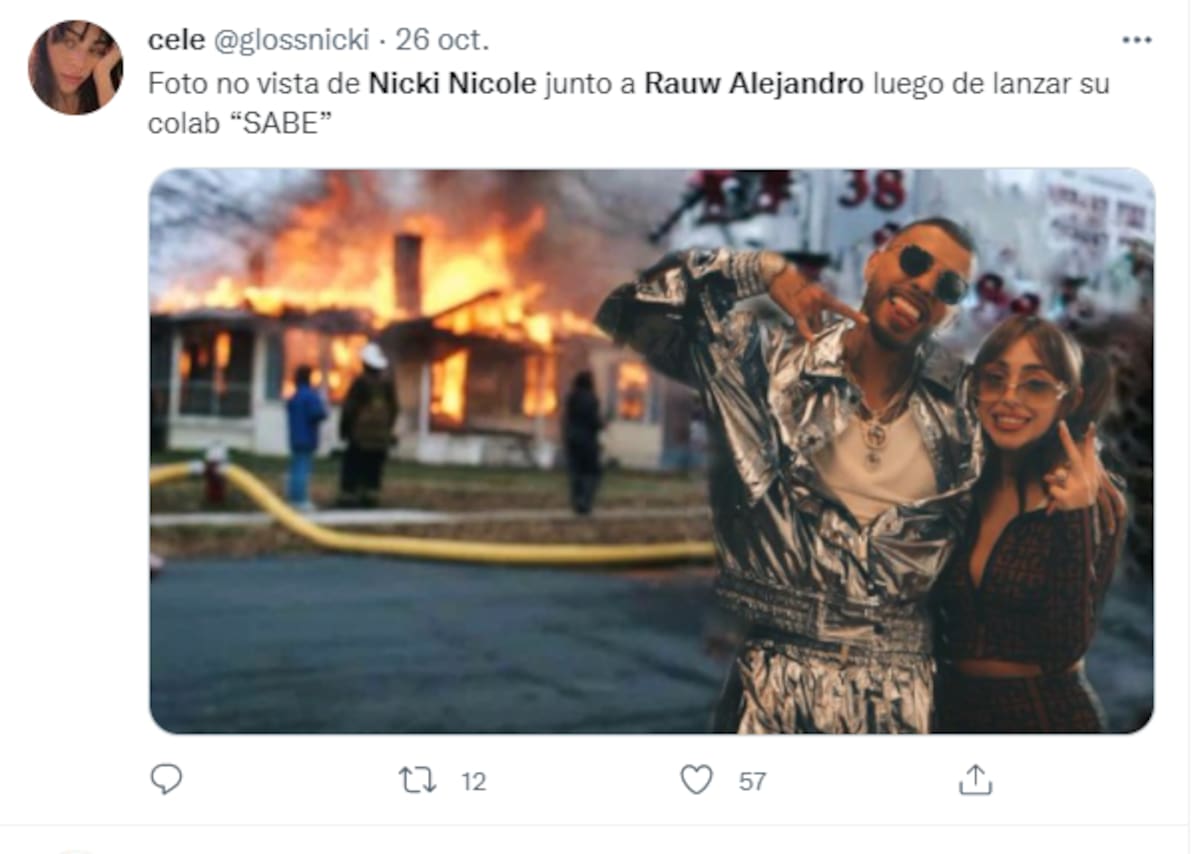This screenshot has height=854, width=1200.
Task: Open the three-dot more options menu
Action: tap(1137, 40)
